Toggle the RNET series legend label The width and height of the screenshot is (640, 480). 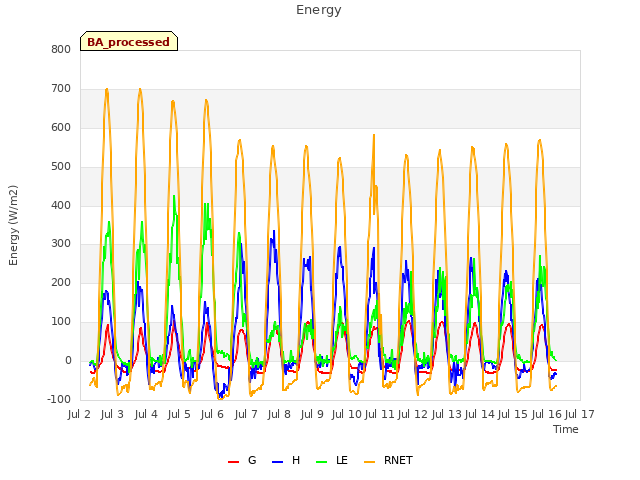(x=398, y=460)
